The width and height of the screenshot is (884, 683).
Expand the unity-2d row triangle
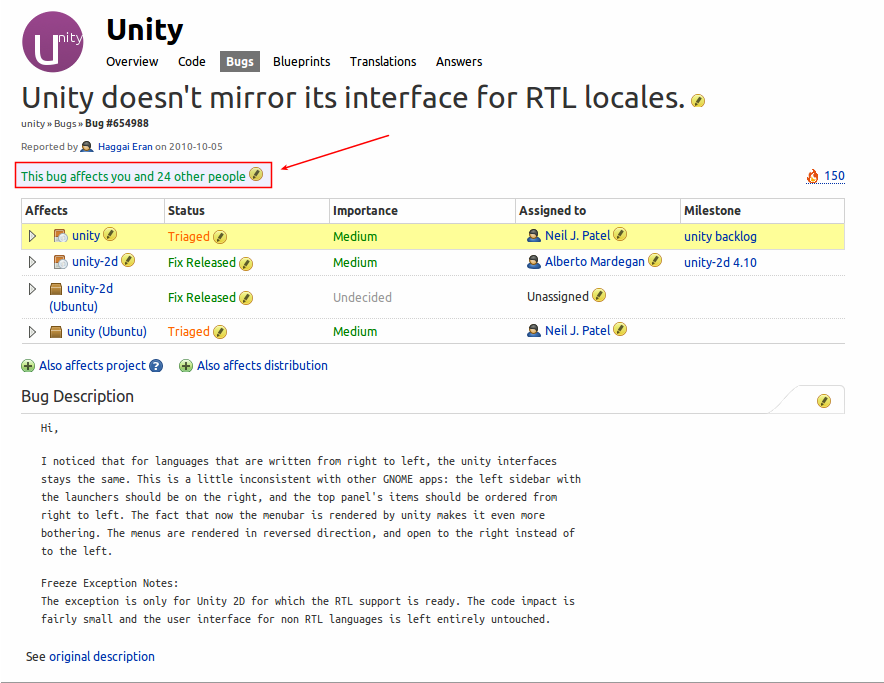click(x=32, y=262)
